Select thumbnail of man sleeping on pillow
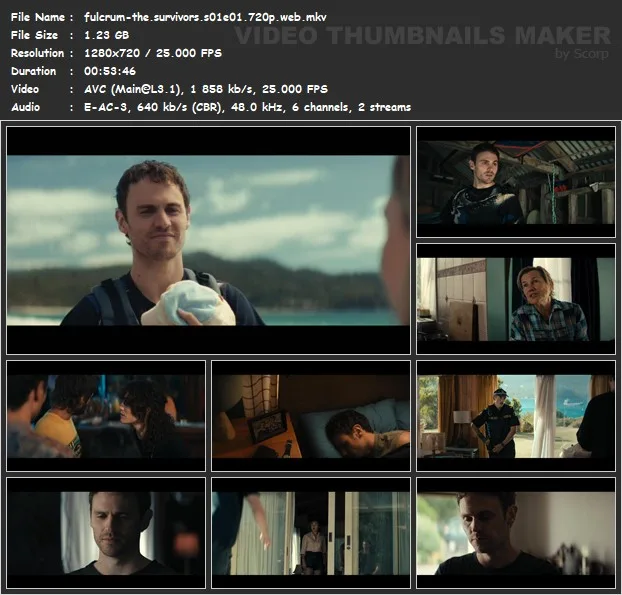This screenshot has height=595, width=622. [x=311, y=416]
